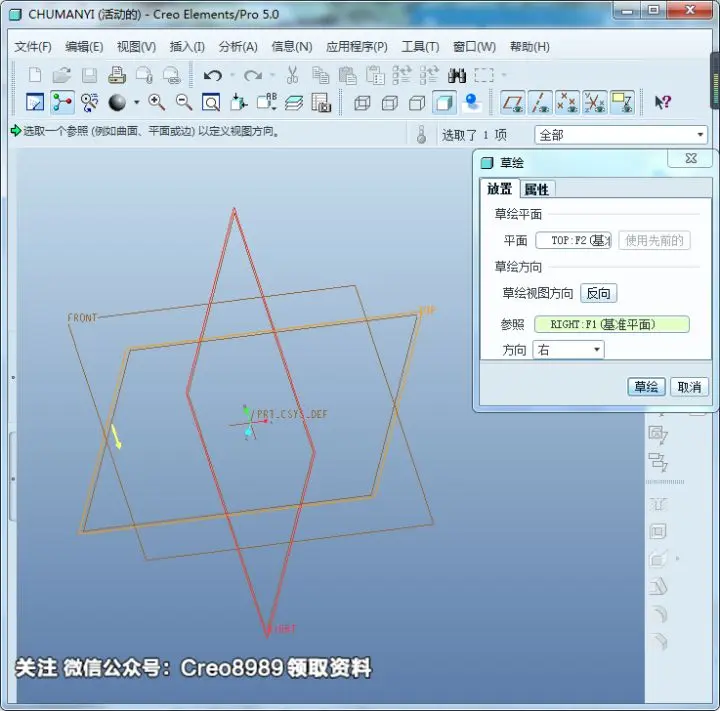Toggle datum planes display

(512, 102)
